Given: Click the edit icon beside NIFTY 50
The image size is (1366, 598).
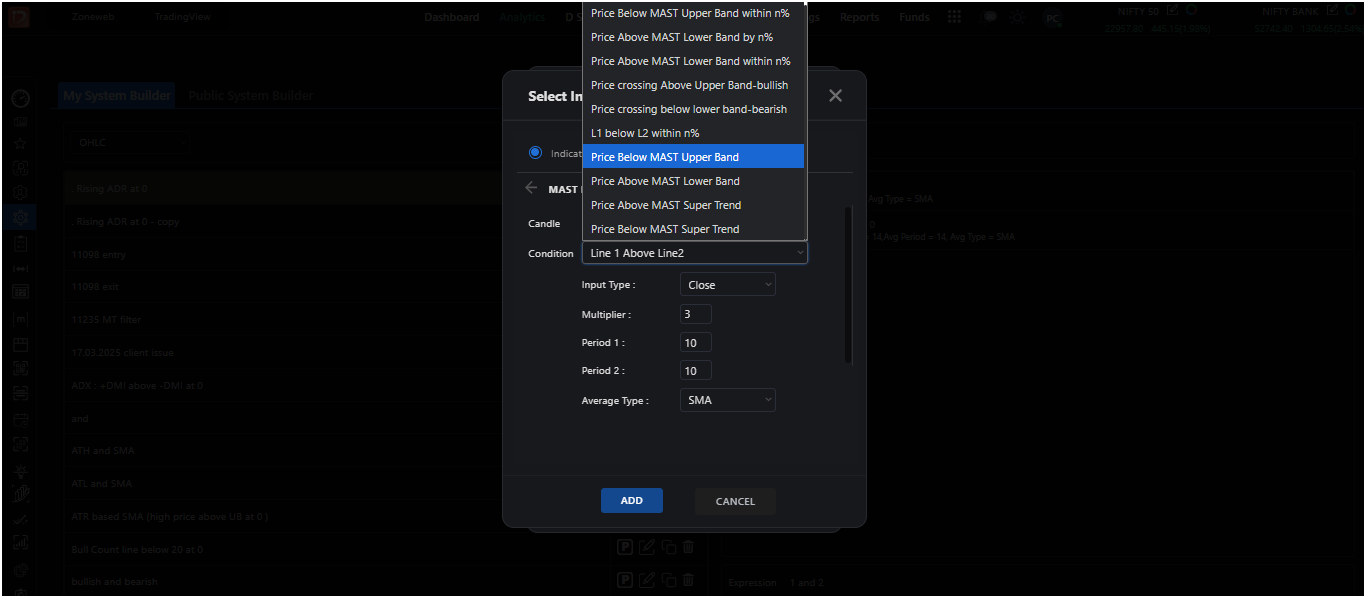Looking at the screenshot, I should pyautogui.click(x=1172, y=10).
